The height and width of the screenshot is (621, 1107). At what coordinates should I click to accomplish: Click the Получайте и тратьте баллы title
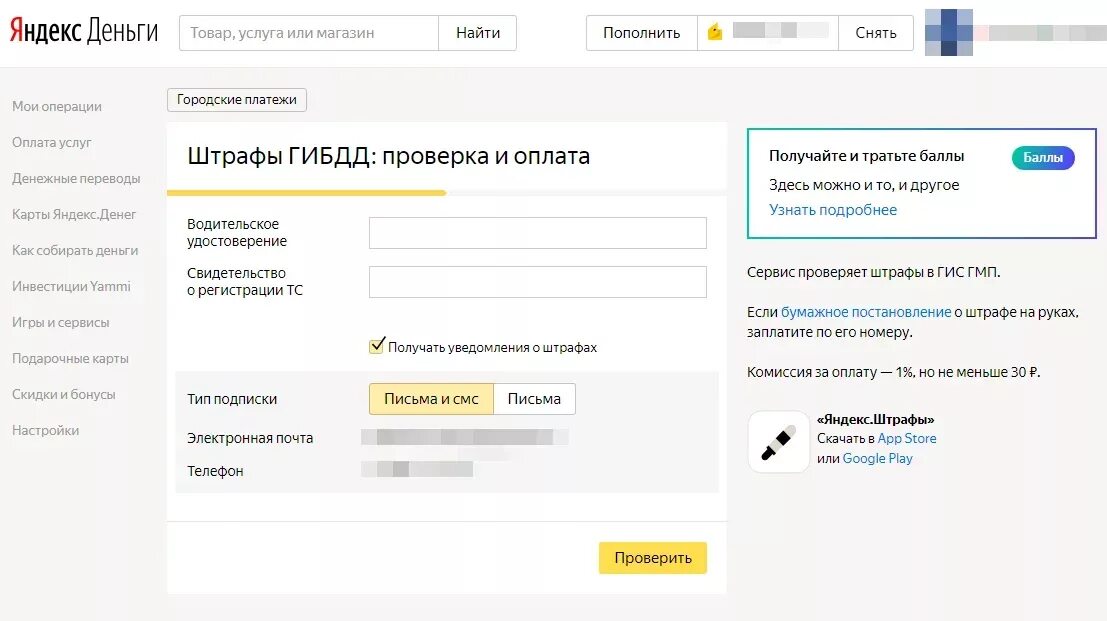click(x=866, y=156)
